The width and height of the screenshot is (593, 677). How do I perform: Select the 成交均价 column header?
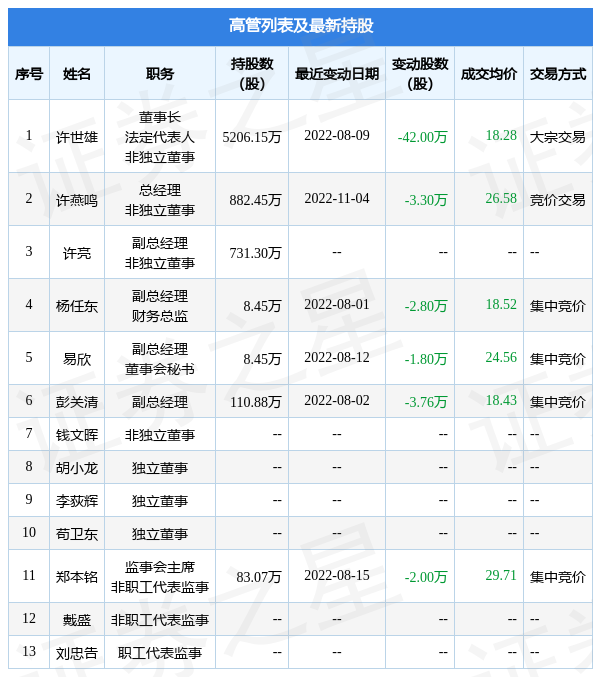(x=489, y=74)
